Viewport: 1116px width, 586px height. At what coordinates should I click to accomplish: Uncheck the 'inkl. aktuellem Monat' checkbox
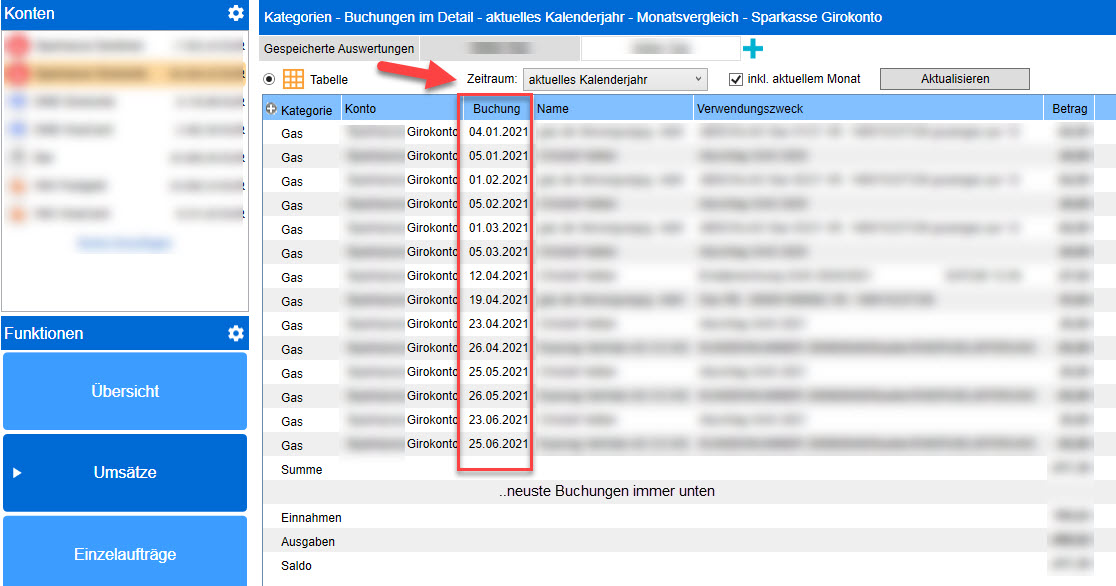click(x=736, y=79)
